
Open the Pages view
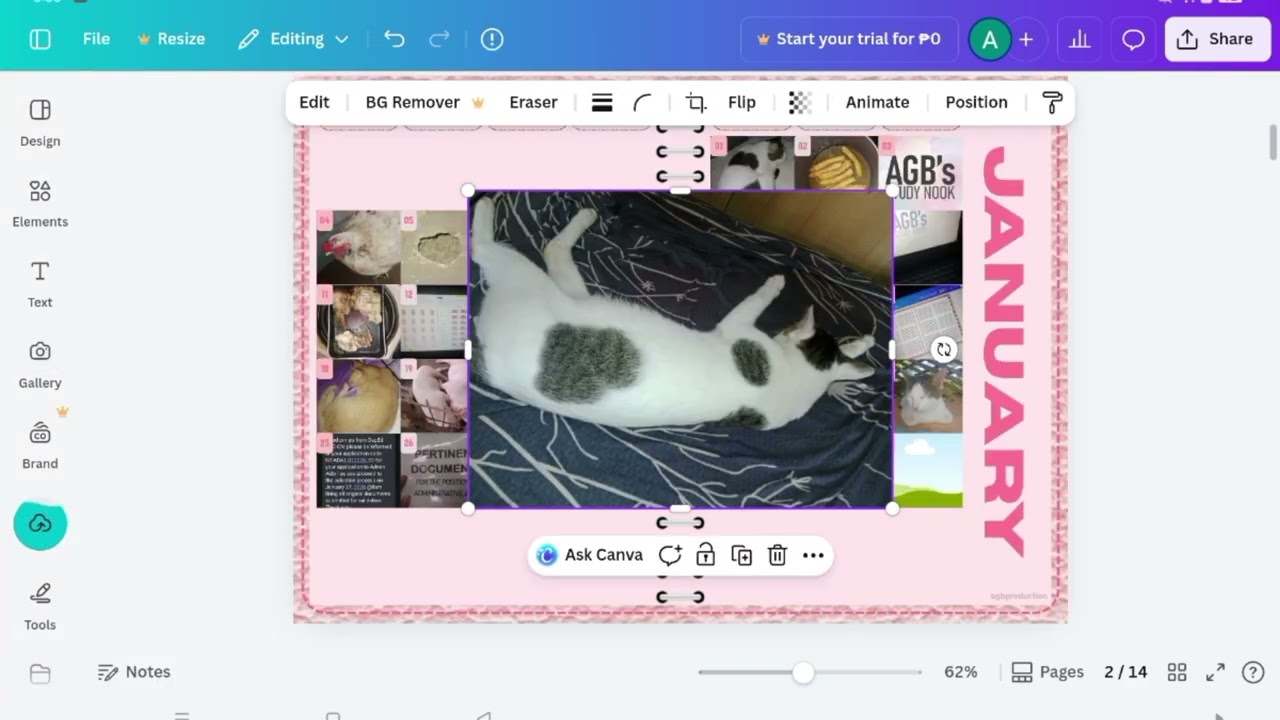(1047, 672)
